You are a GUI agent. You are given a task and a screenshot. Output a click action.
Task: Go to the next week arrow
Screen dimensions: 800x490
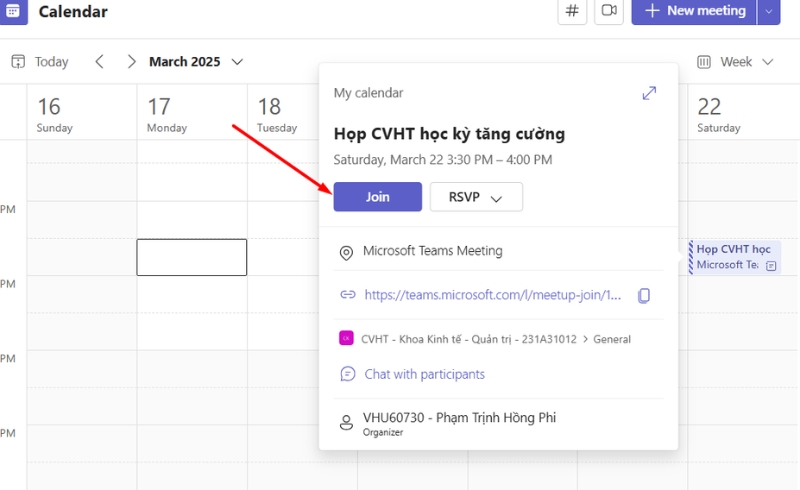(x=131, y=62)
